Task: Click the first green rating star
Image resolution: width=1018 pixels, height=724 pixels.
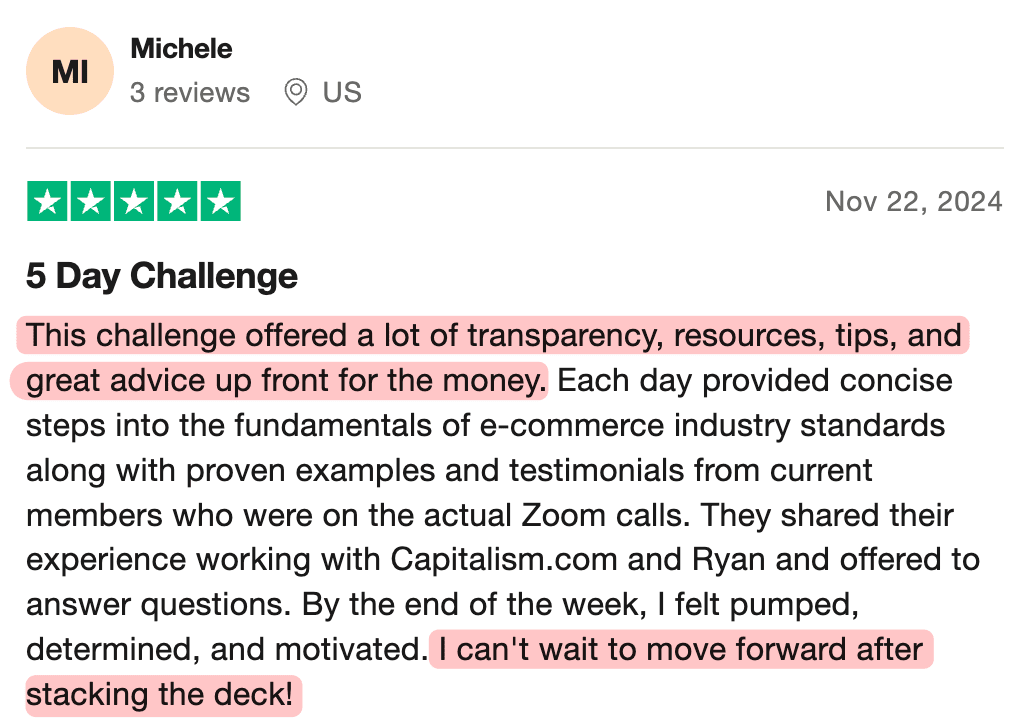Action: (47, 202)
